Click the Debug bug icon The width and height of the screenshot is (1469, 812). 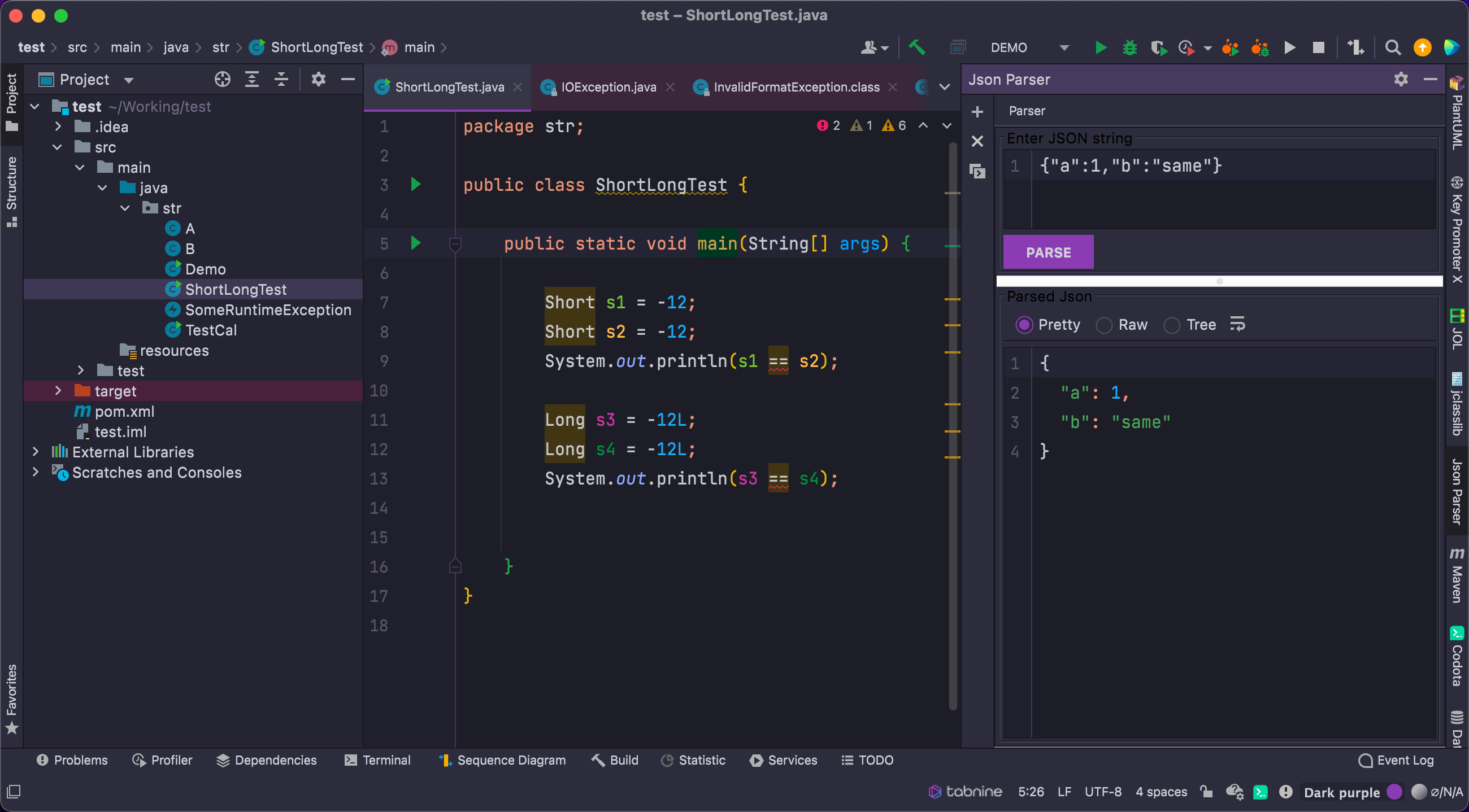(x=1129, y=47)
